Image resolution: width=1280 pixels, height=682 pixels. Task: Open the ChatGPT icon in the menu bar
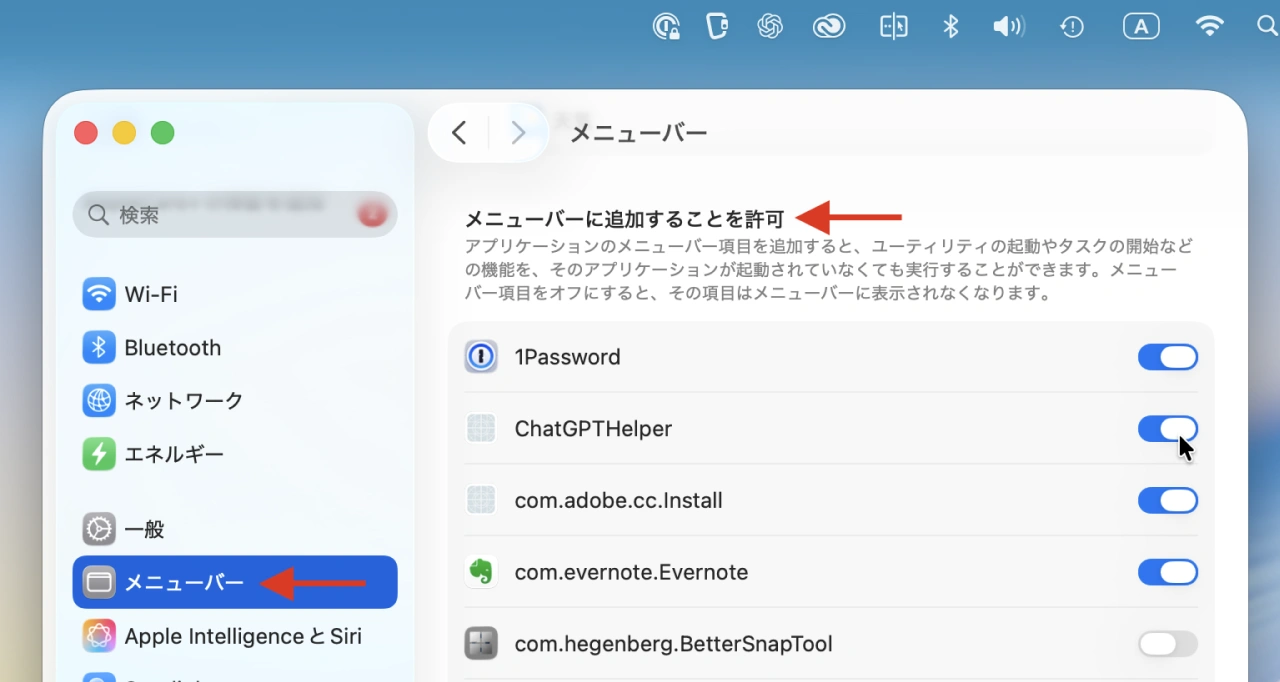(x=771, y=25)
